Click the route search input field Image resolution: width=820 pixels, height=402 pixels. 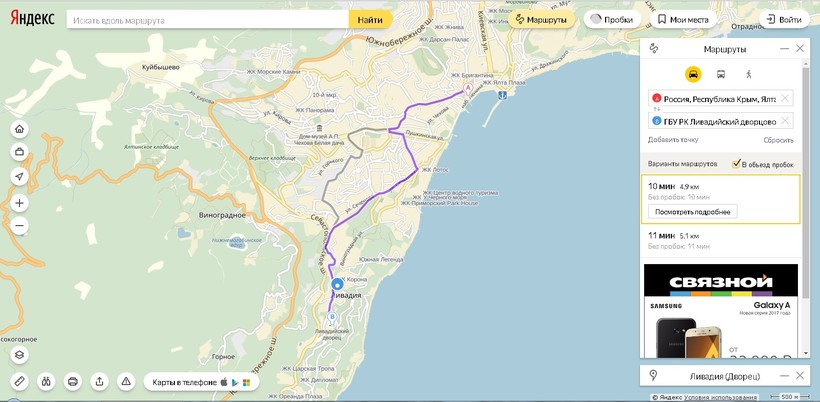pyautogui.click(x=207, y=19)
